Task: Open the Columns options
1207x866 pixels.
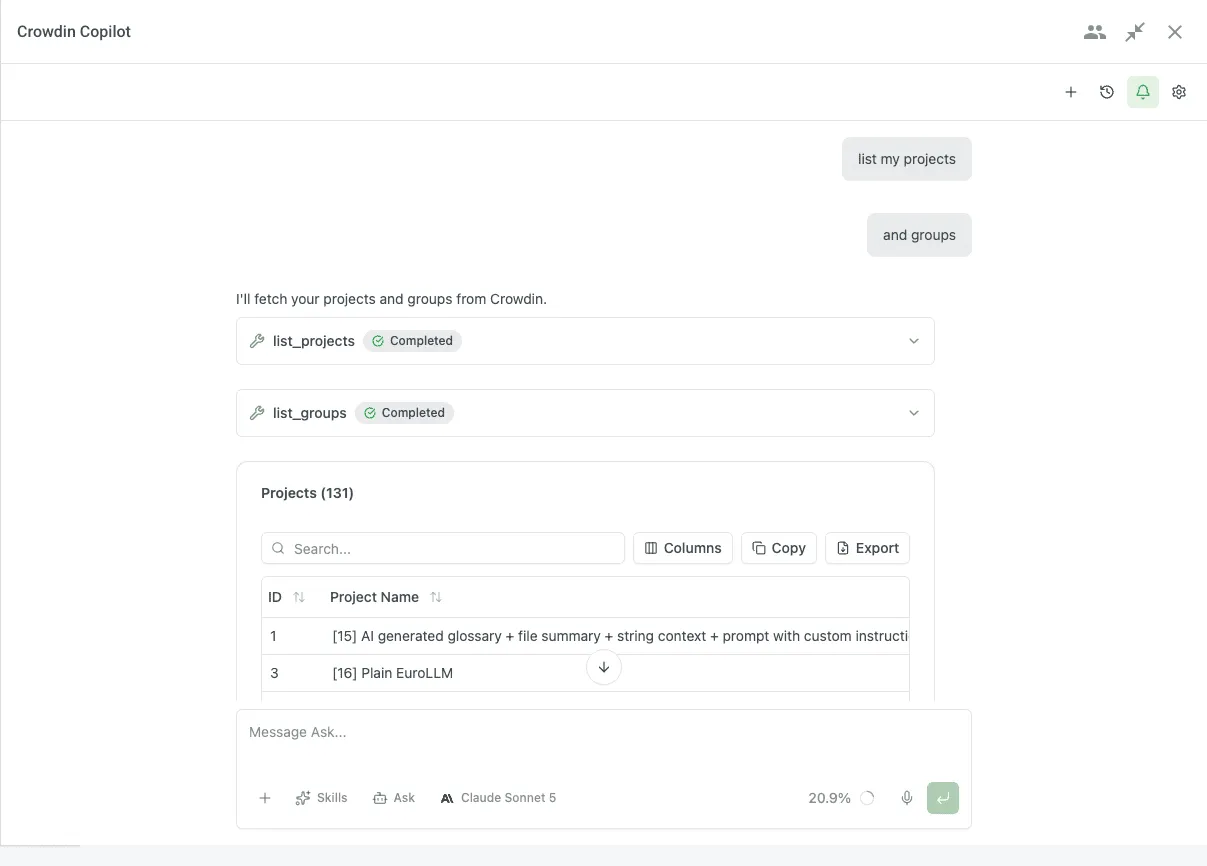Action: (x=683, y=548)
